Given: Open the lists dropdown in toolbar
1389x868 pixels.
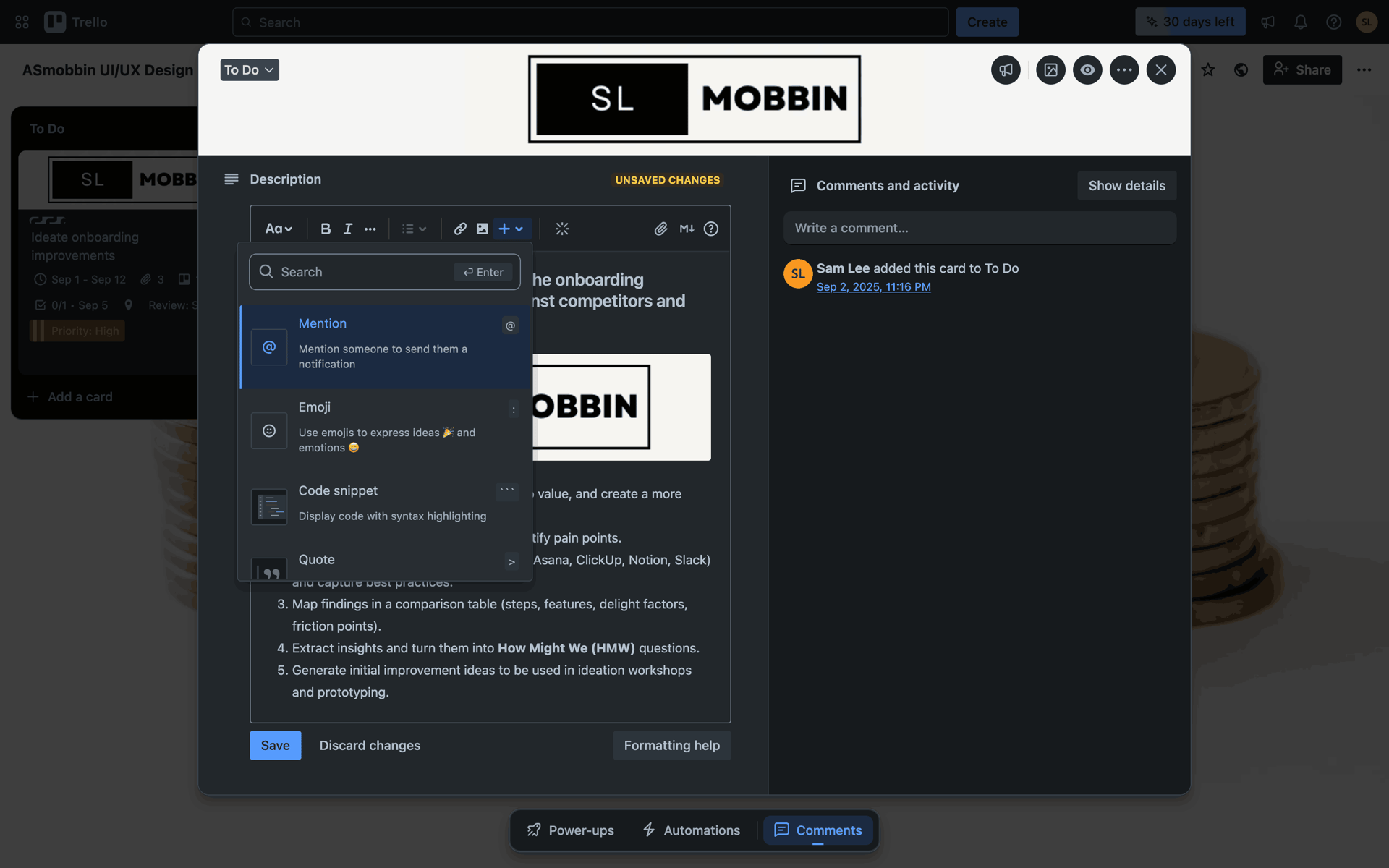Looking at the screenshot, I should pos(414,229).
